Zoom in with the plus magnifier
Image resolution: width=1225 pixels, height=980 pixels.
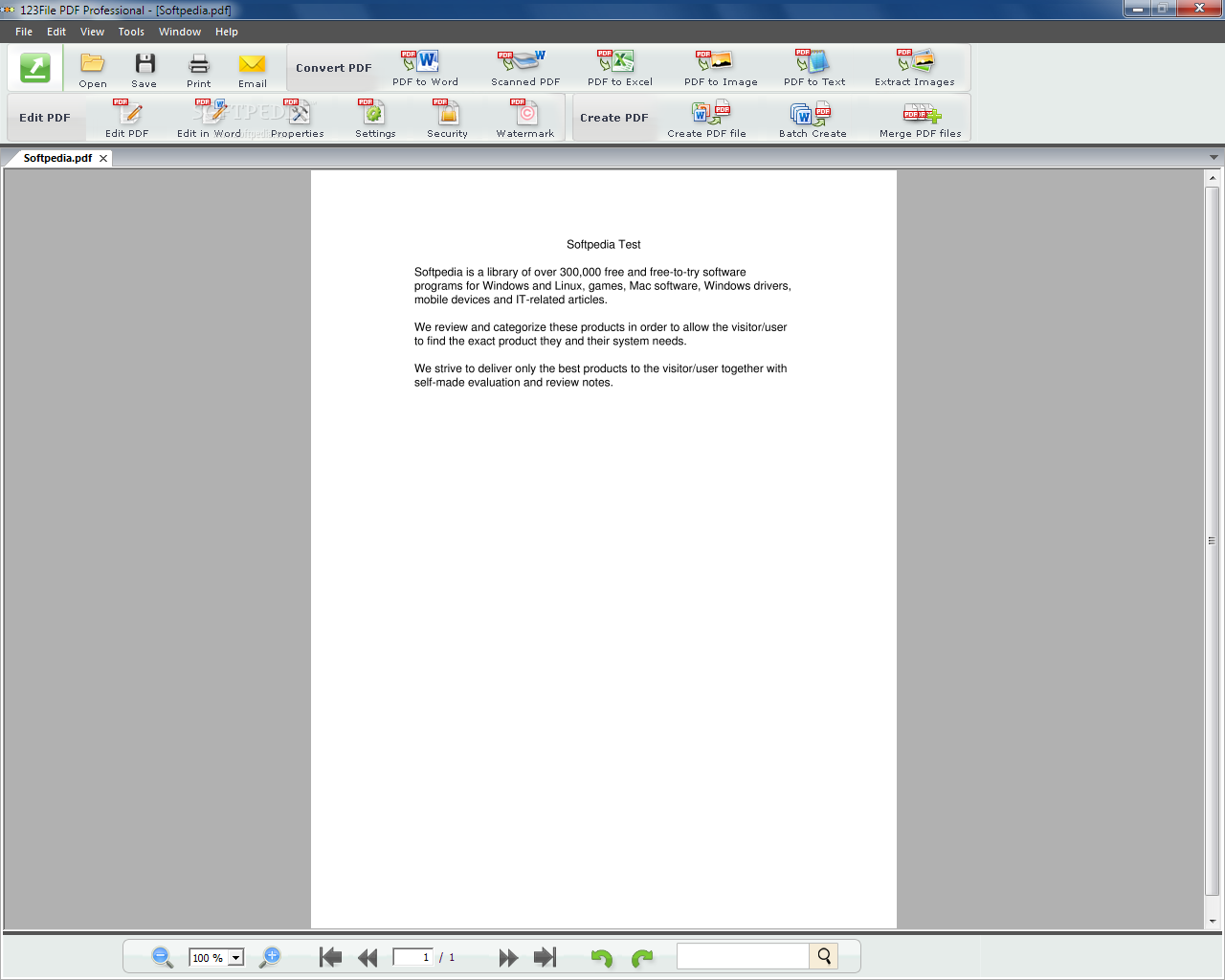click(270, 956)
